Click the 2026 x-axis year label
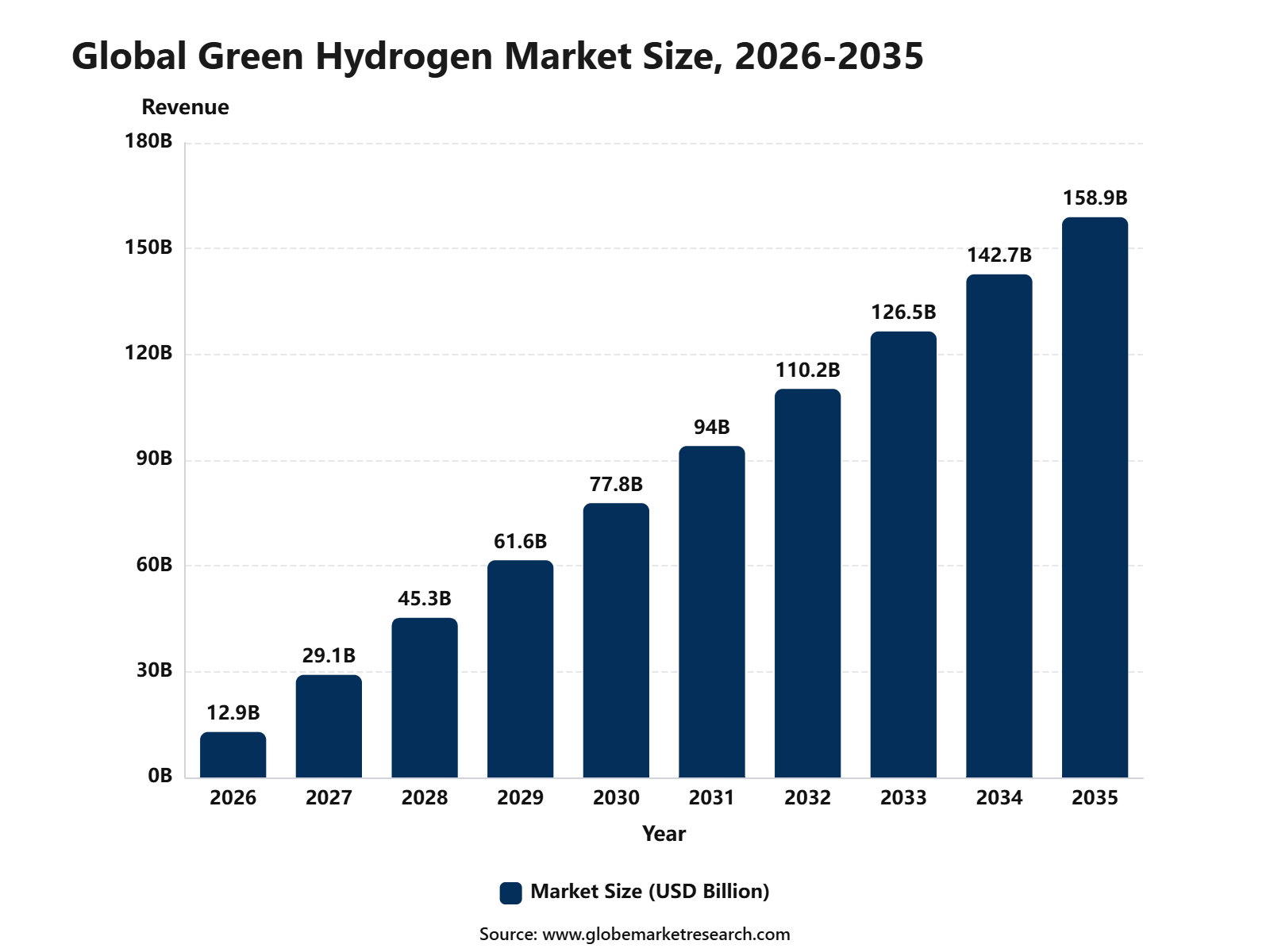The height and width of the screenshot is (952, 1270). [233, 798]
